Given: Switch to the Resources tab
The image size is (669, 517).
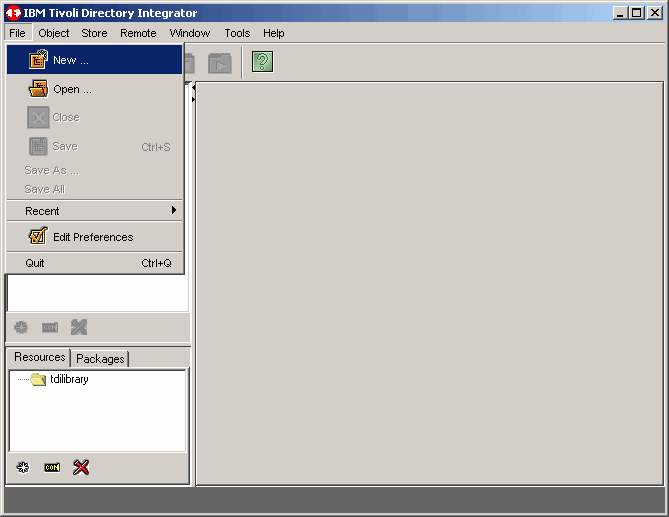Looking at the screenshot, I should coord(39,357).
